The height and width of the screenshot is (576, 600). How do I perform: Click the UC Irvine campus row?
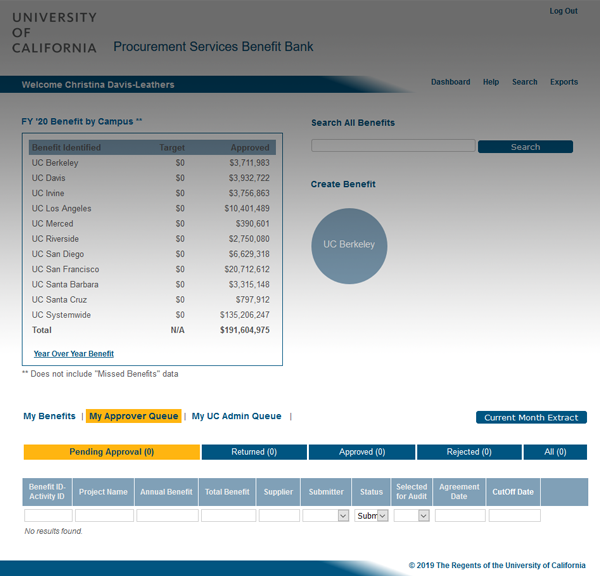pyautogui.click(x=152, y=193)
